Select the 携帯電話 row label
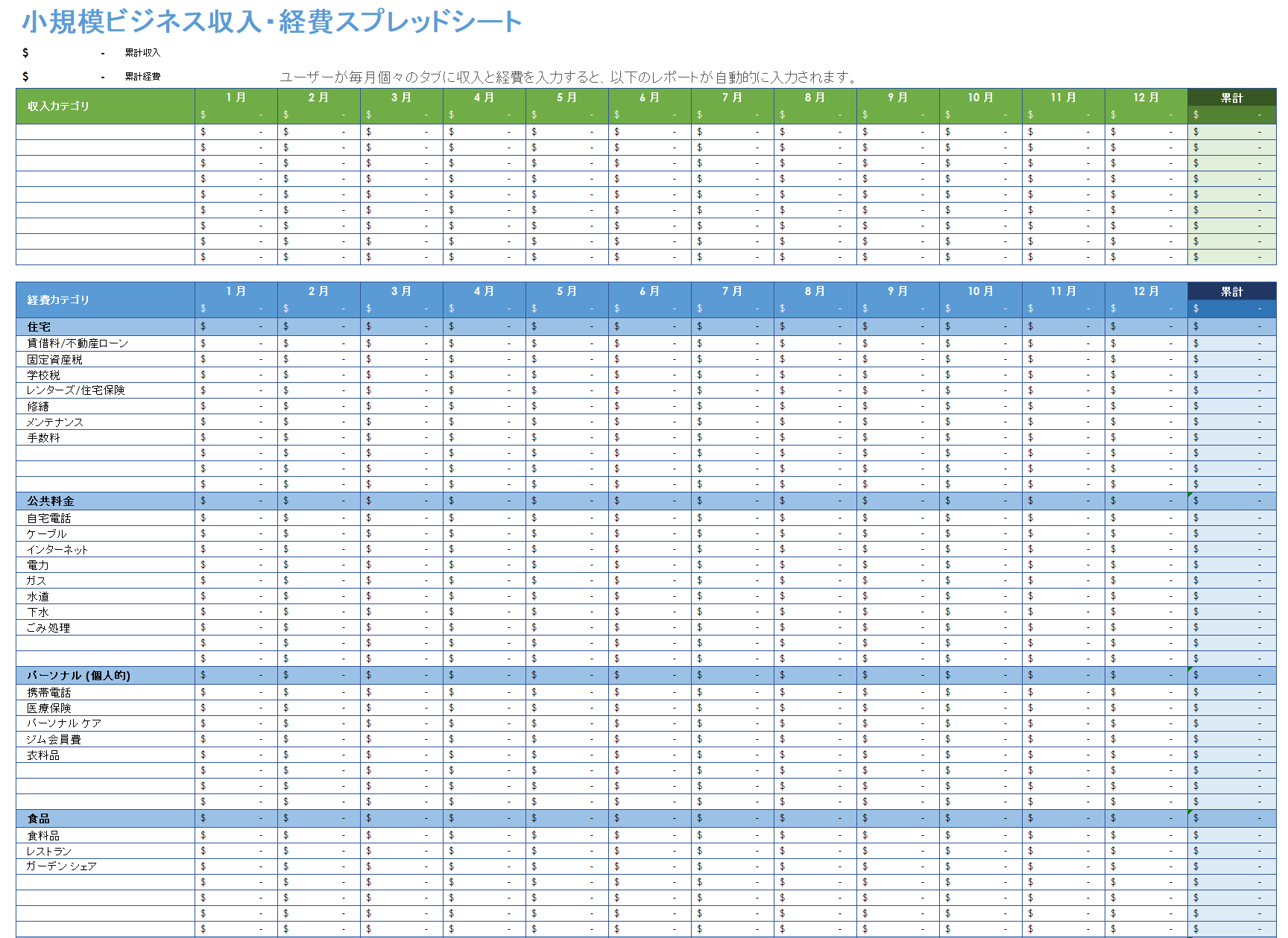 click(x=48, y=692)
